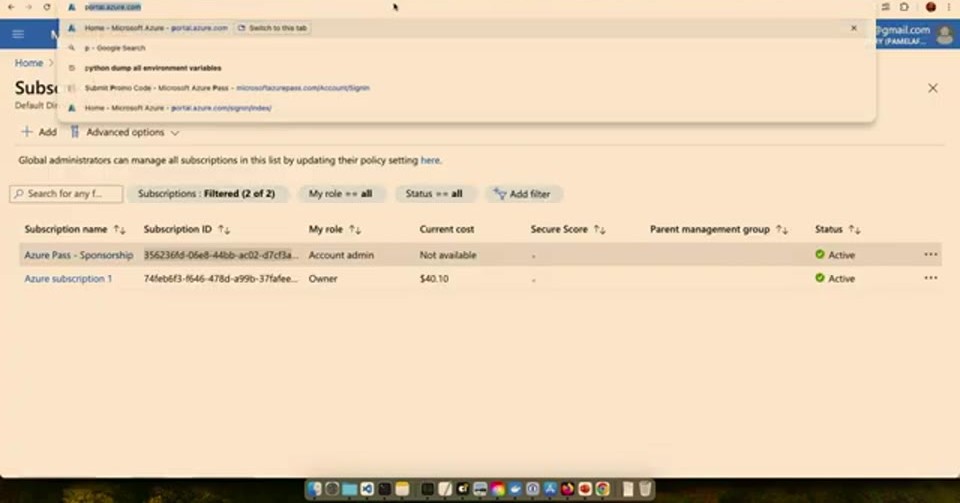Open the Azure Pass - Sponsorship subscription link
The height and width of the screenshot is (503, 960).
pyautogui.click(x=78, y=255)
